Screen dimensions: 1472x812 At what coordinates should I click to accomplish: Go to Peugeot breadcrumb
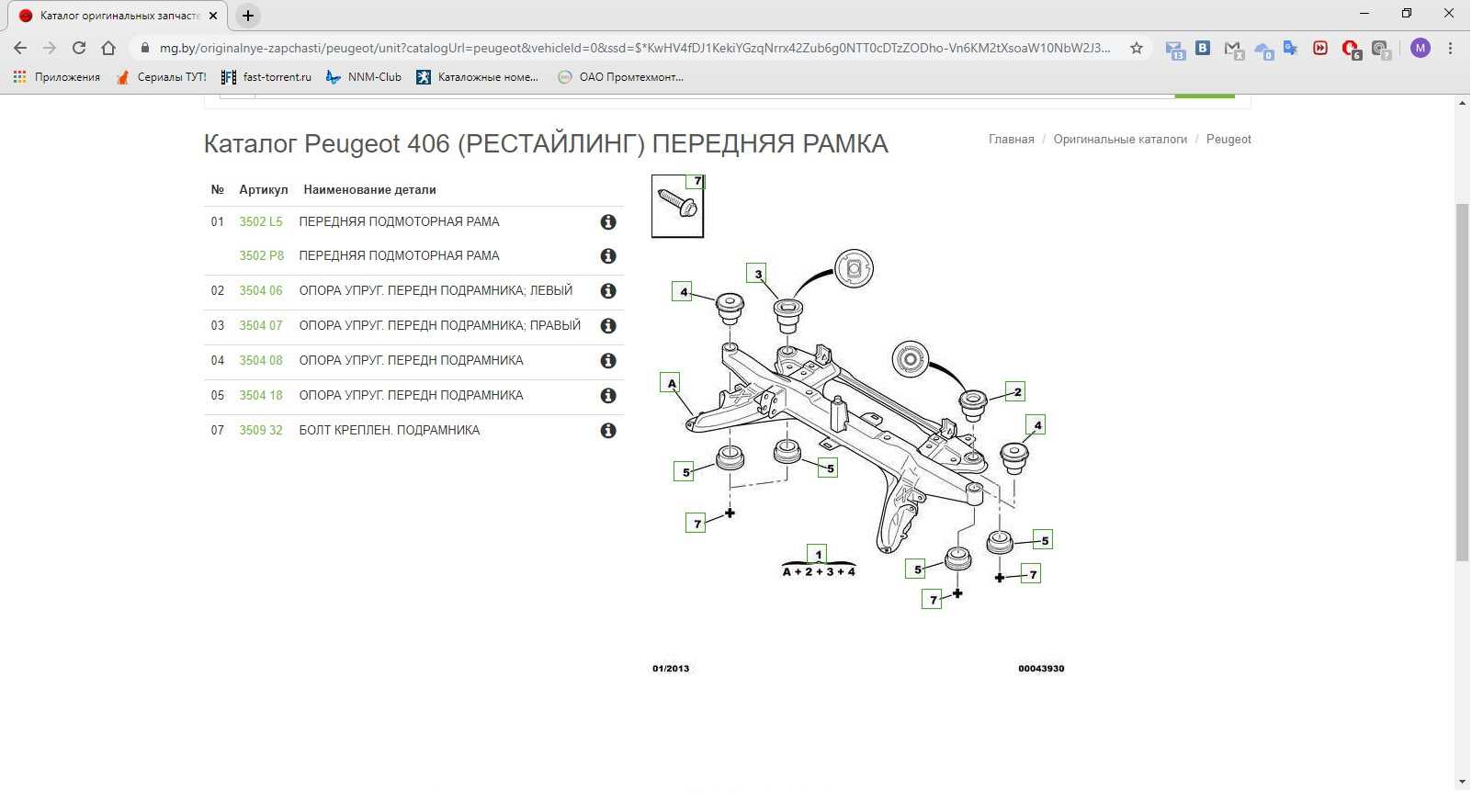(1229, 140)
